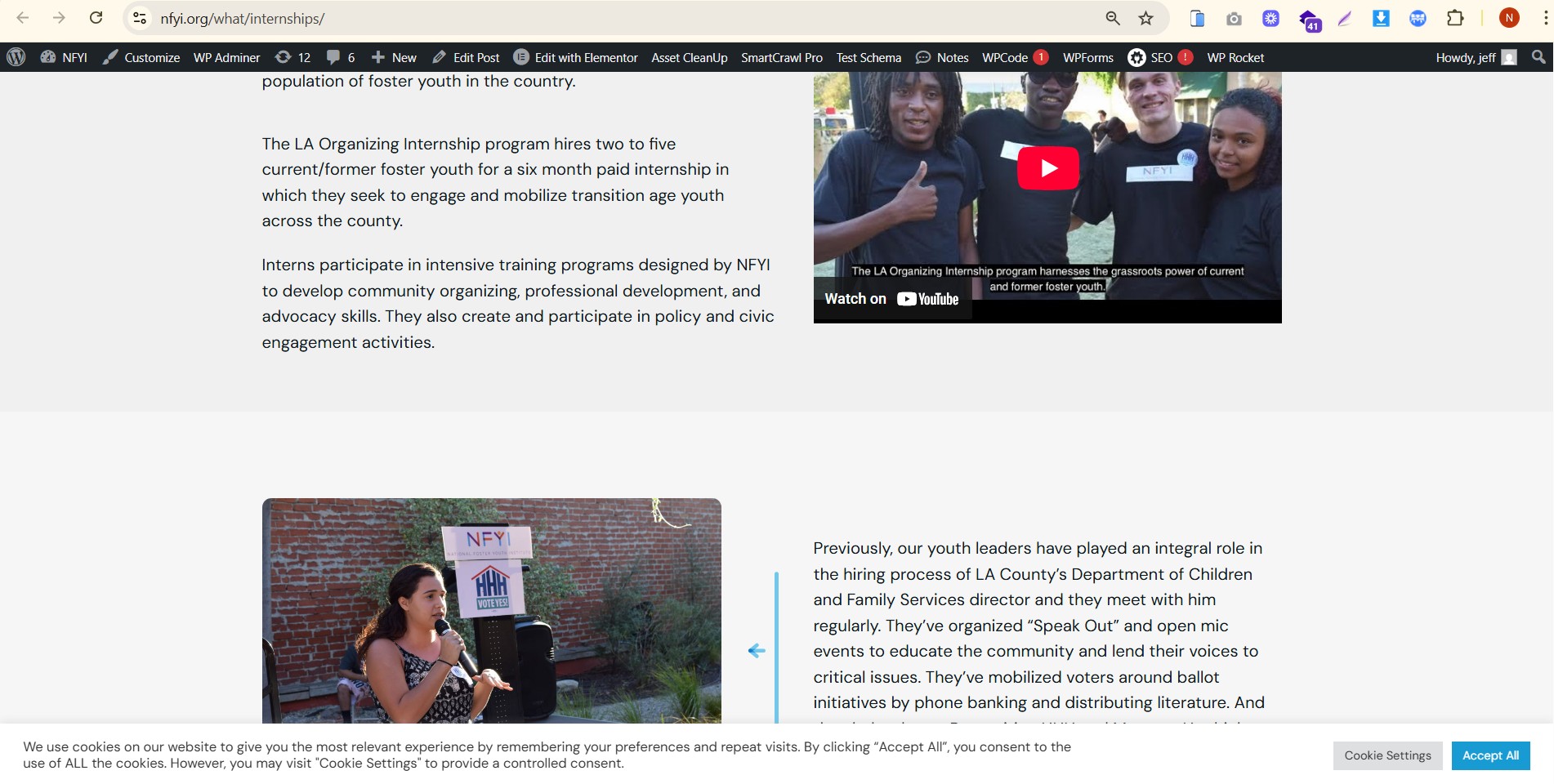
Task: Open the comments bubble showing 6
Action: (340, 57)
